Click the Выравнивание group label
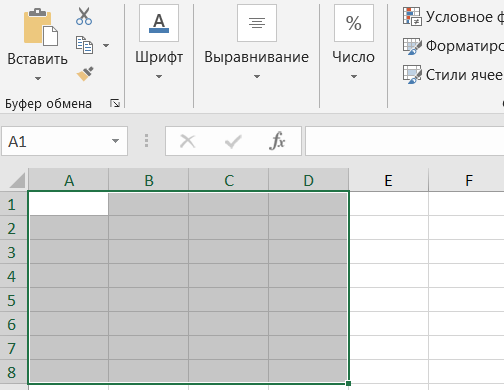The height and width of the screenshot is (390, 504). 257,57
